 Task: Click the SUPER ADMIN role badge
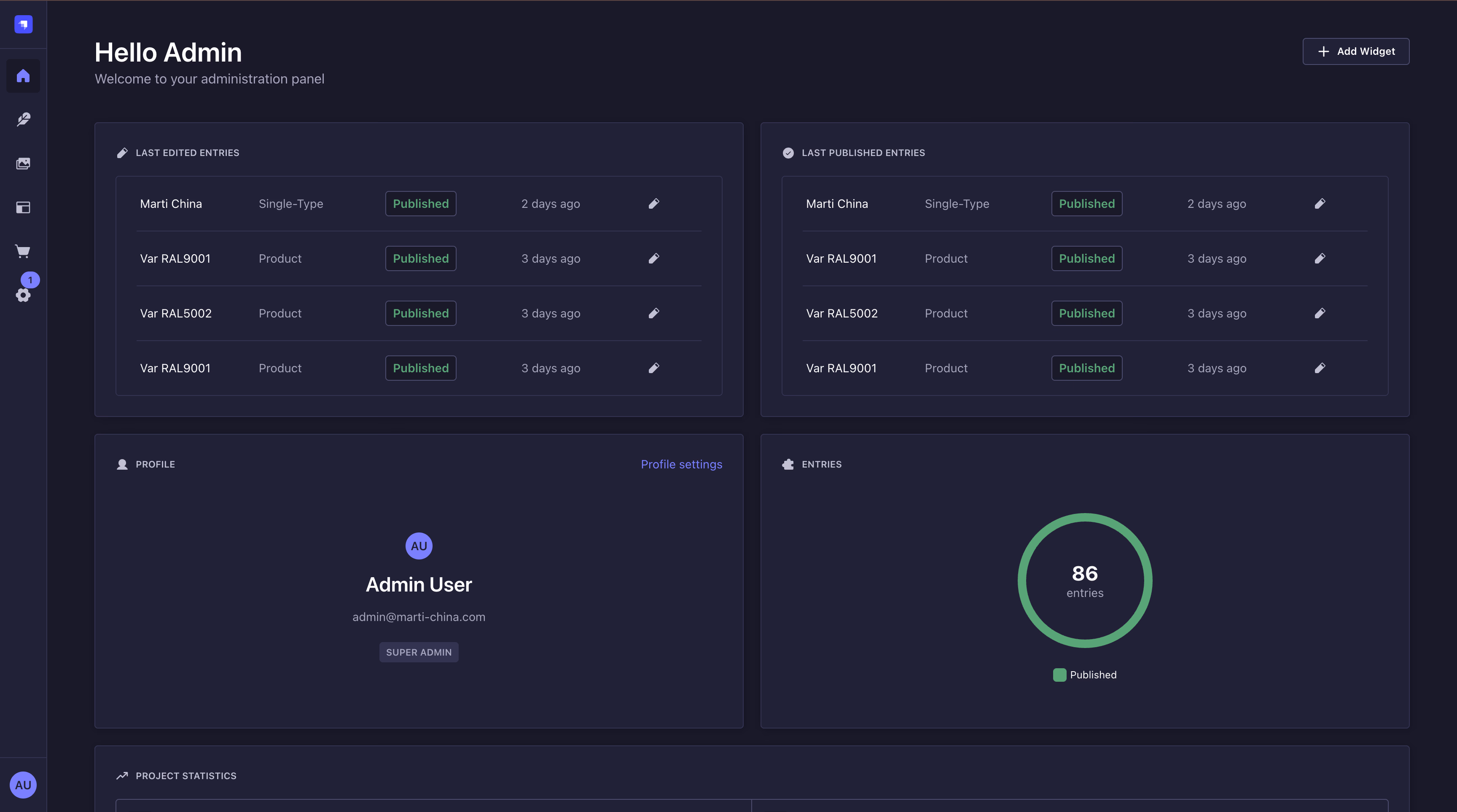pyautogui.click(x=419, y=652)
